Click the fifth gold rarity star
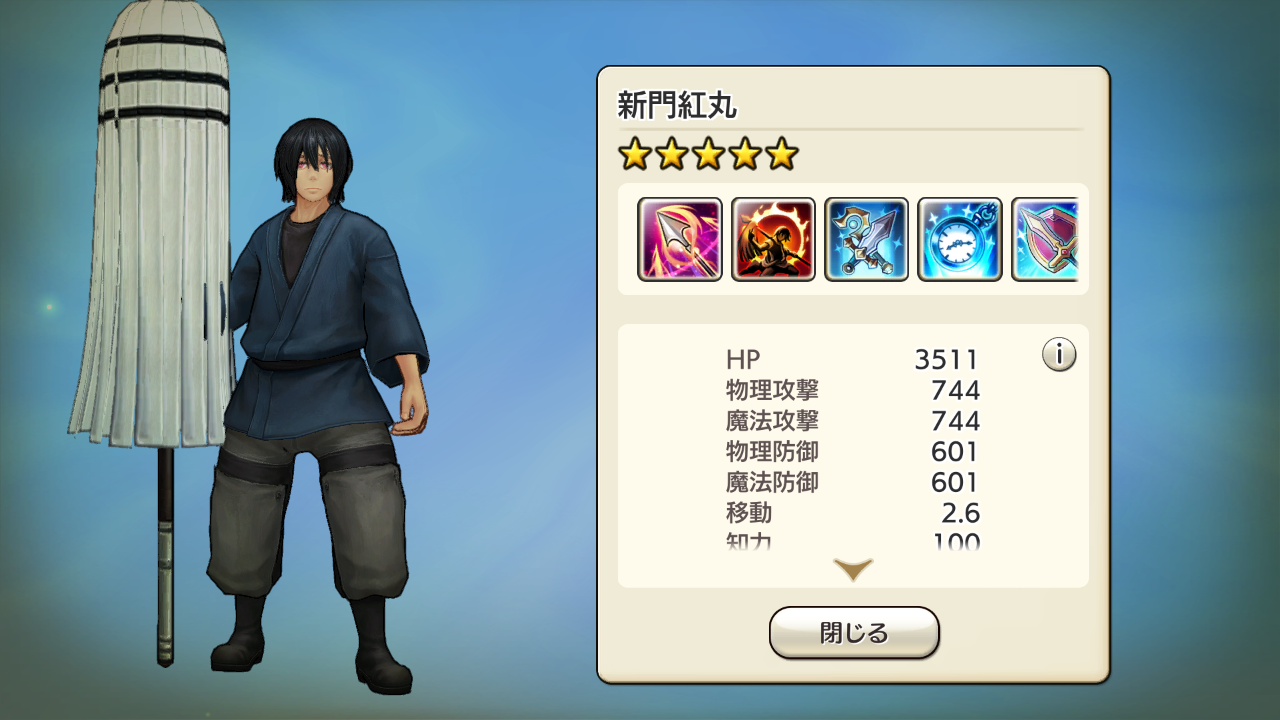1280x720 pixels. point(782,154)
